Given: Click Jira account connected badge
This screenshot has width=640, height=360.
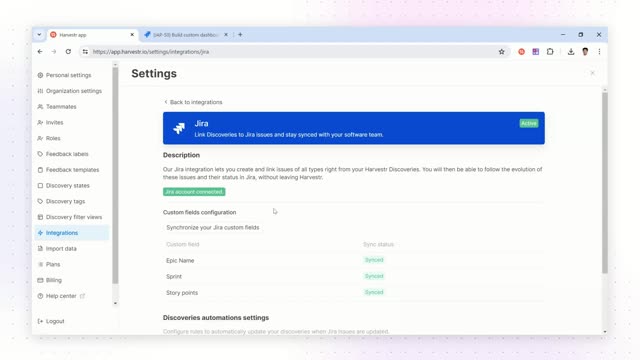Looking at the screenshot, I should pos(194,192).
